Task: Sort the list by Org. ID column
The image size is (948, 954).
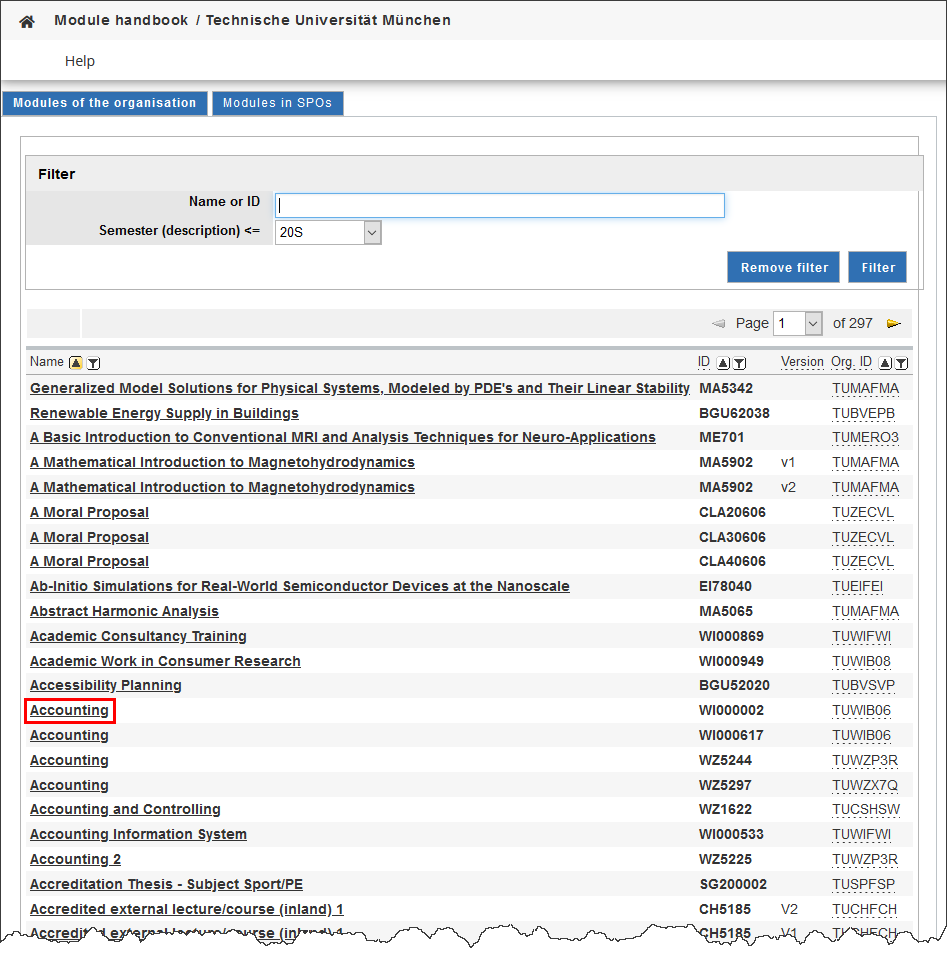Action: click(x=885, y=363)
